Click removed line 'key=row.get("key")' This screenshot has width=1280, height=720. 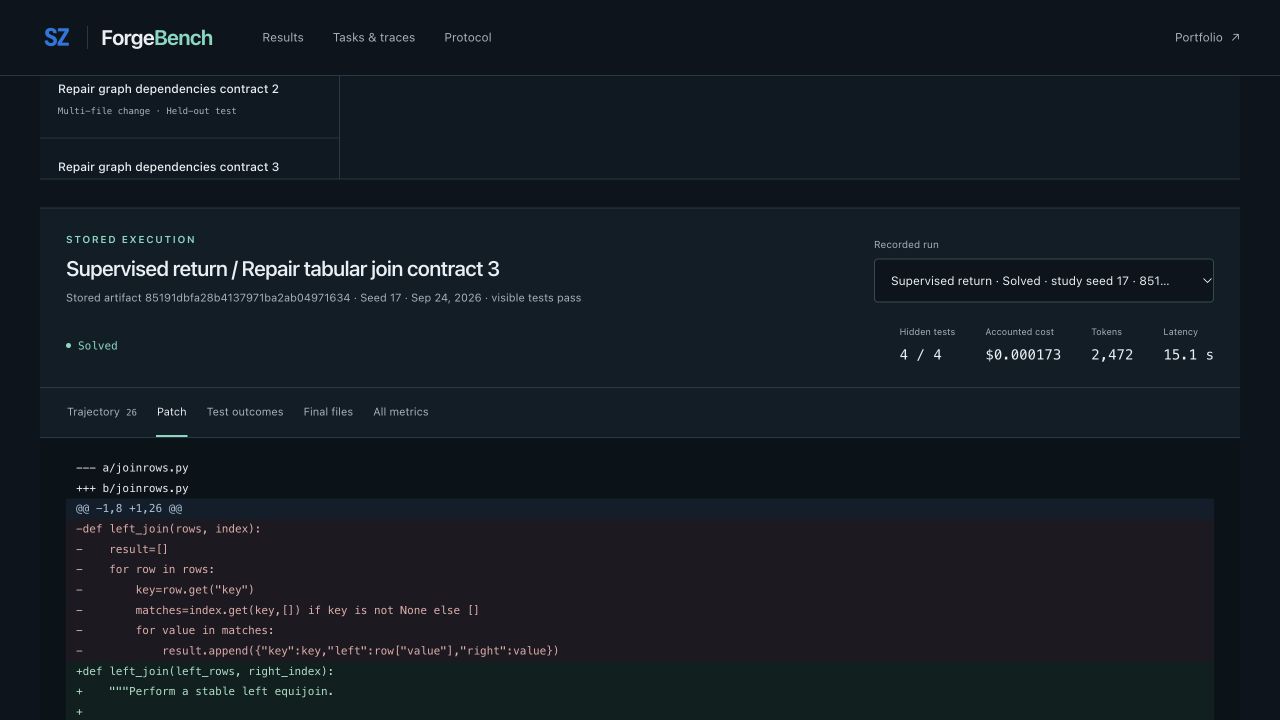point(640,590)
